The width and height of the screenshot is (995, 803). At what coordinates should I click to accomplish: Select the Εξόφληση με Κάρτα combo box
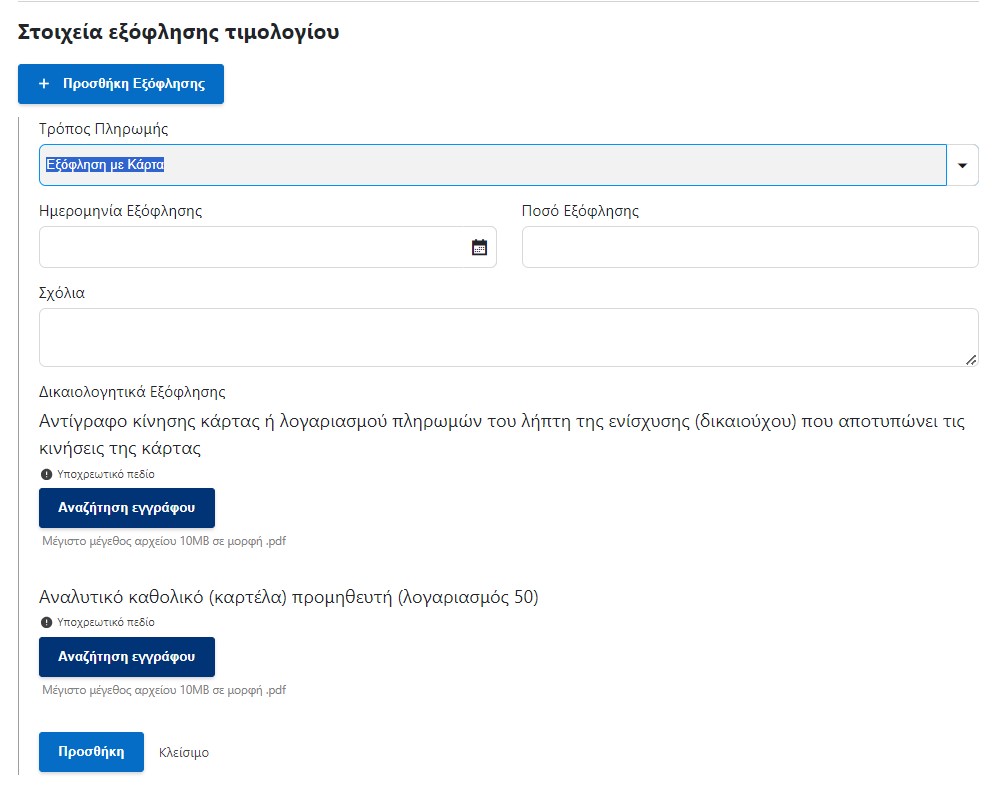click(492, 165)
